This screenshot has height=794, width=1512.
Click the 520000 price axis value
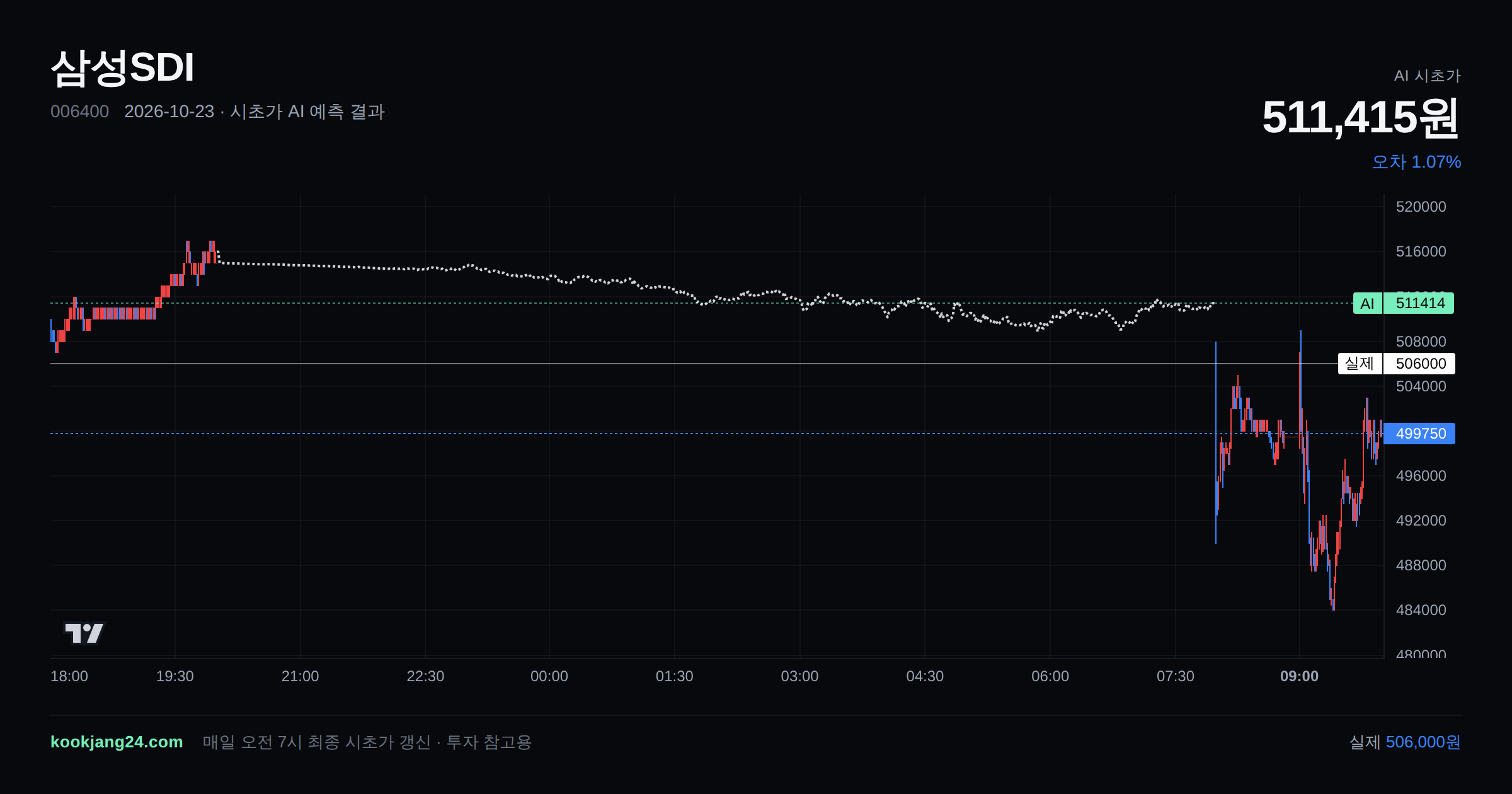[x=1421, y=207]
